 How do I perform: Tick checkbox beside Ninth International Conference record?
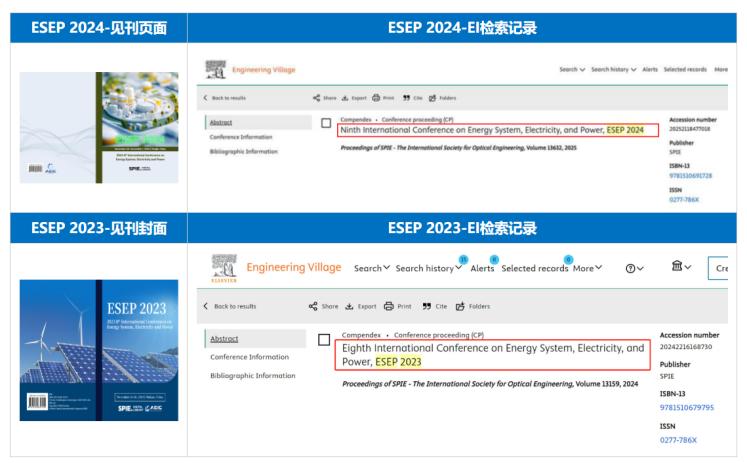(x=326, y=123)
